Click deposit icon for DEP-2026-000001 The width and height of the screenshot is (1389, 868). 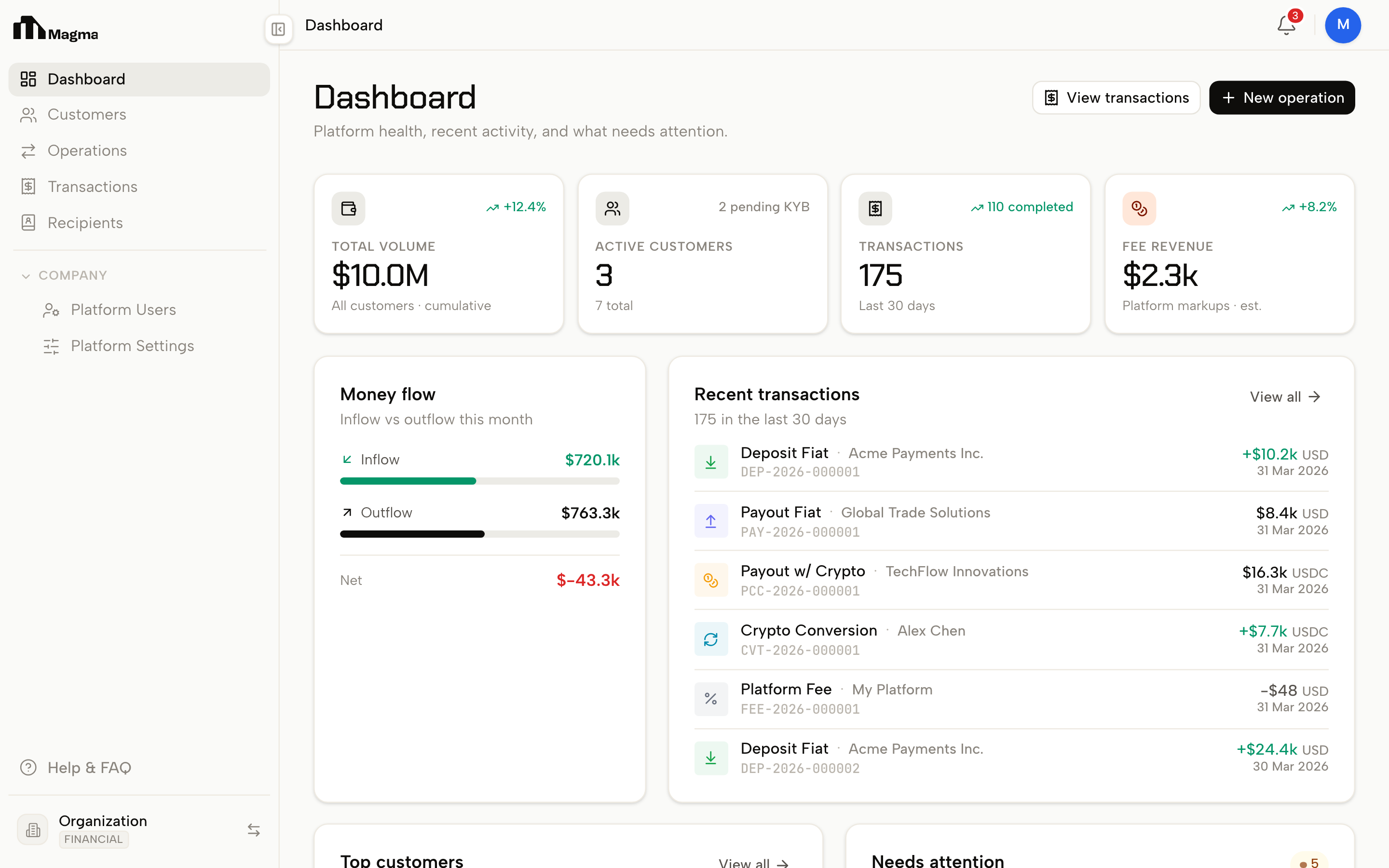point(710,461)
